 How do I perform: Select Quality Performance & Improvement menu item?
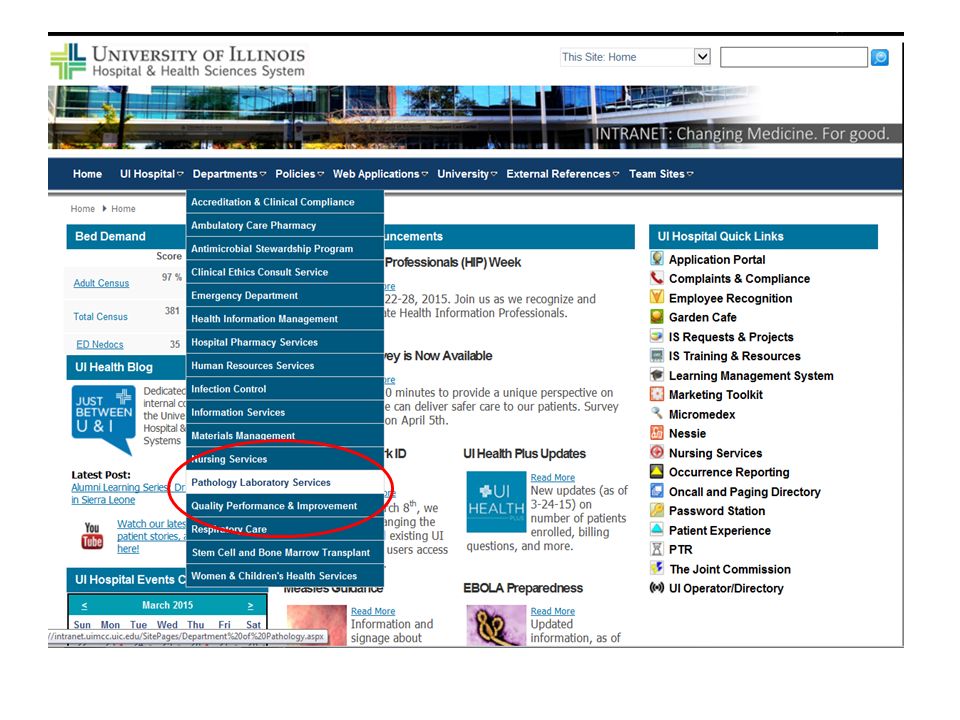(285, 506)
